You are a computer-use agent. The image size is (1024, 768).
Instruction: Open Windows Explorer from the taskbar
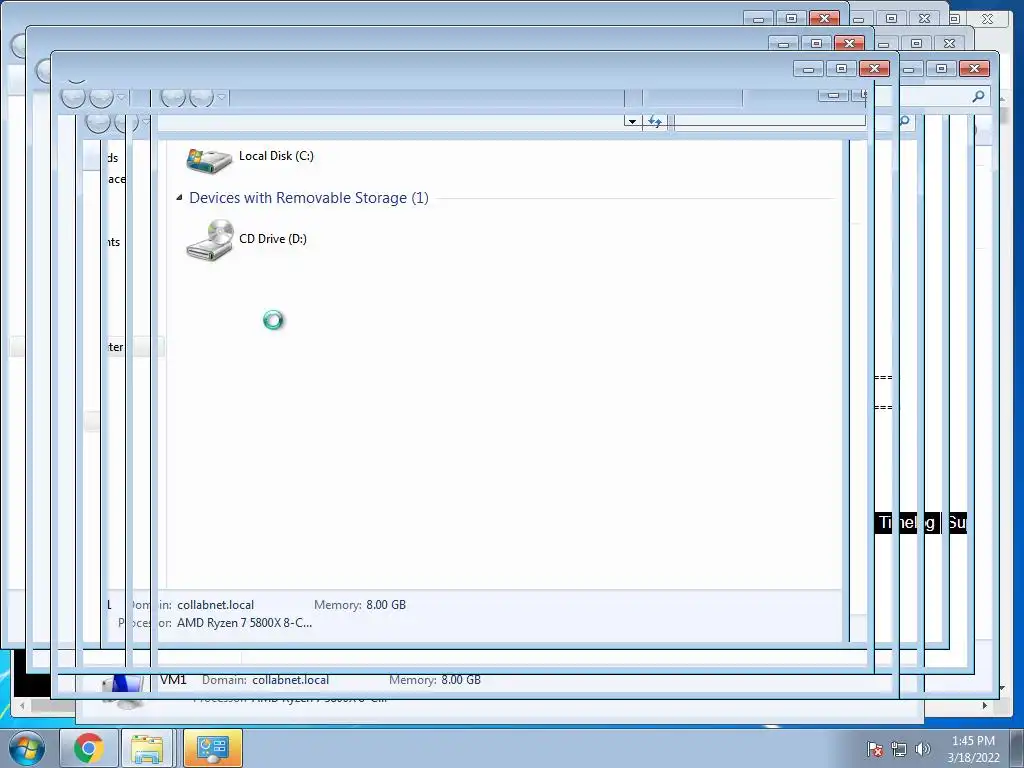(147, 747)
